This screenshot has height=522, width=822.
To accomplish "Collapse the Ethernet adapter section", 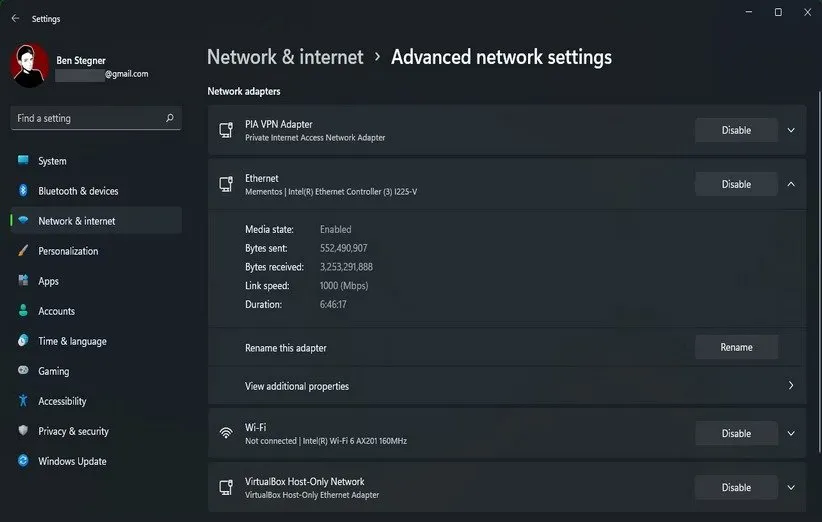I will coord(791,184).
